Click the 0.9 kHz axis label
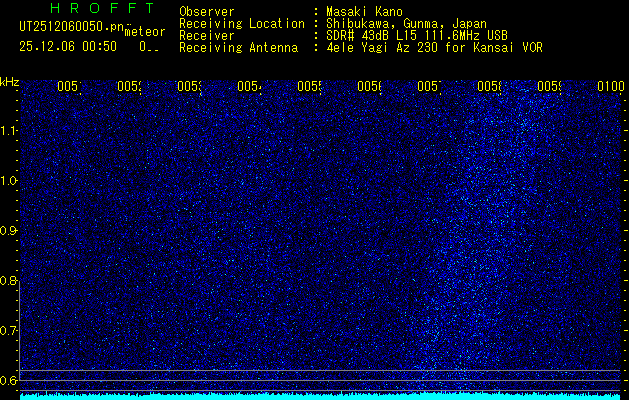The height and width of the screenshot is (400, 629). click(9, 231)
